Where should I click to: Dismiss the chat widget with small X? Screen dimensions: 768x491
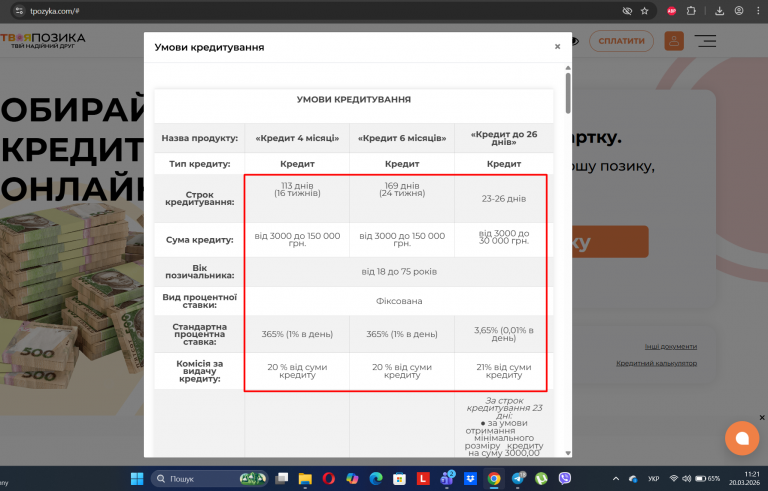tap(762, 417)
